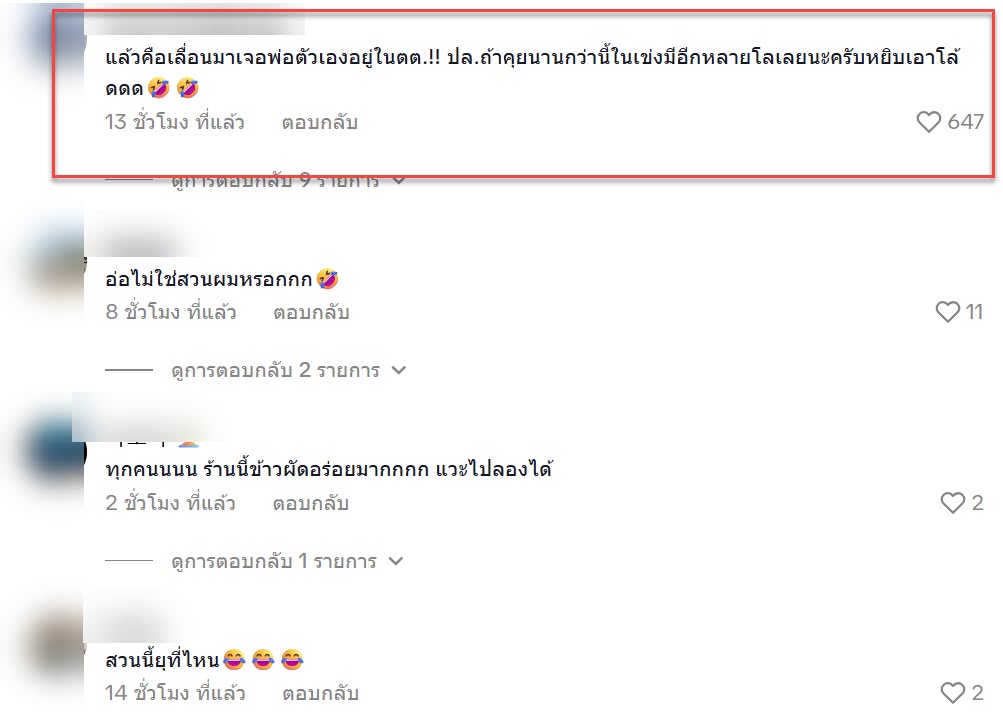Reply to the 2-hour-old comment

(310, 503)
